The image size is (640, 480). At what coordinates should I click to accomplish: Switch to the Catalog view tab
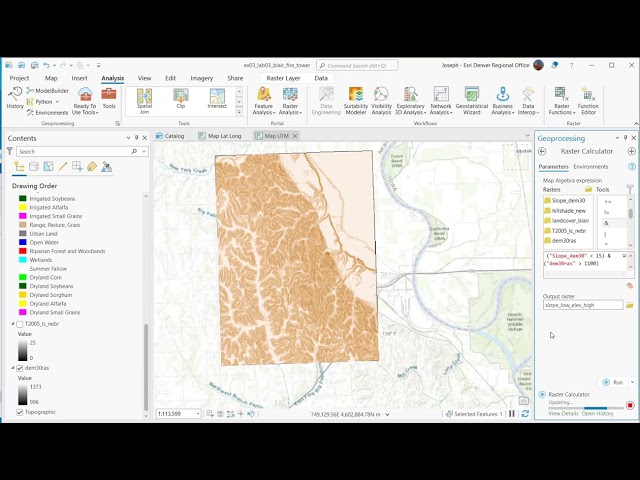170,136
